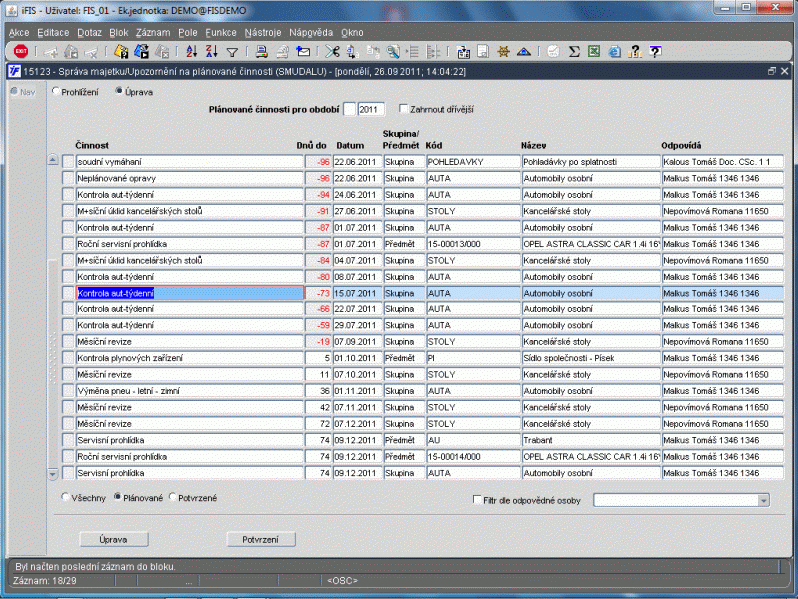This screenshot has width=798, height=599.
Task: Click the Potvrzení button
Action: 261,539
